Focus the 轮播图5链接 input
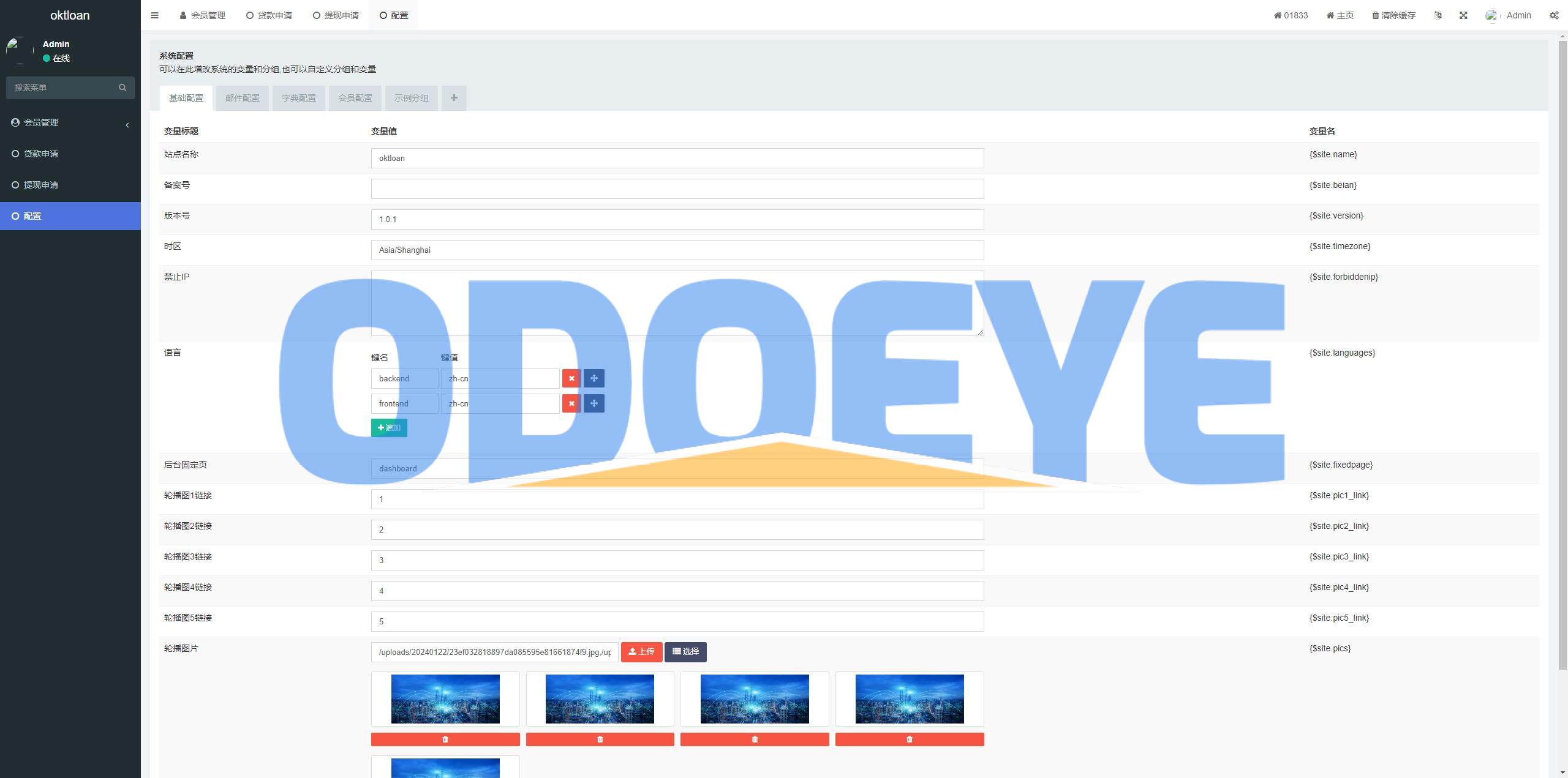Viewport: 1568px width, 778px height. 677,621
